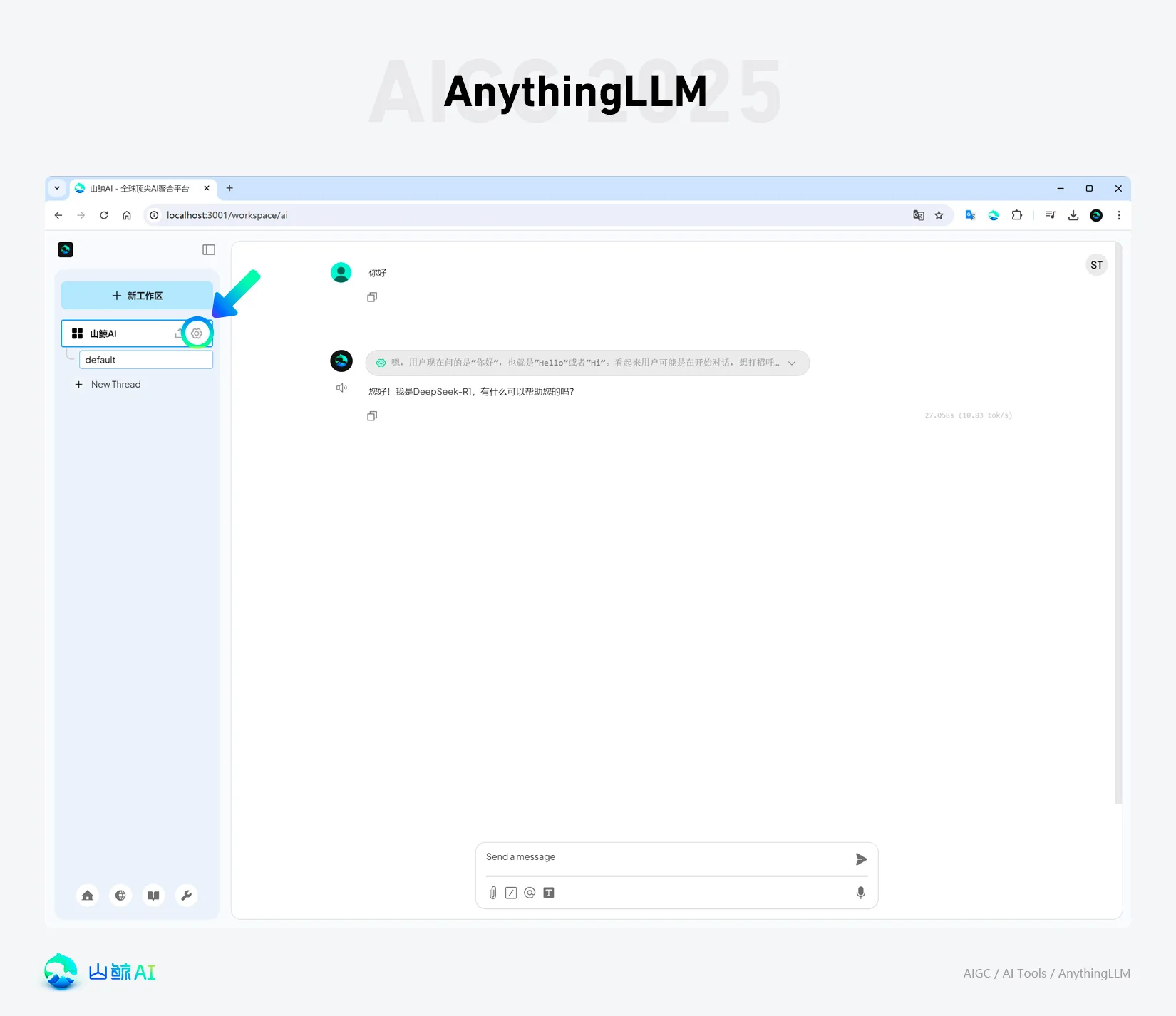Click the 27.058s response time text
Image resolution: width=1176 pixels, height=1016 pixels.
[x=968, y=415]
